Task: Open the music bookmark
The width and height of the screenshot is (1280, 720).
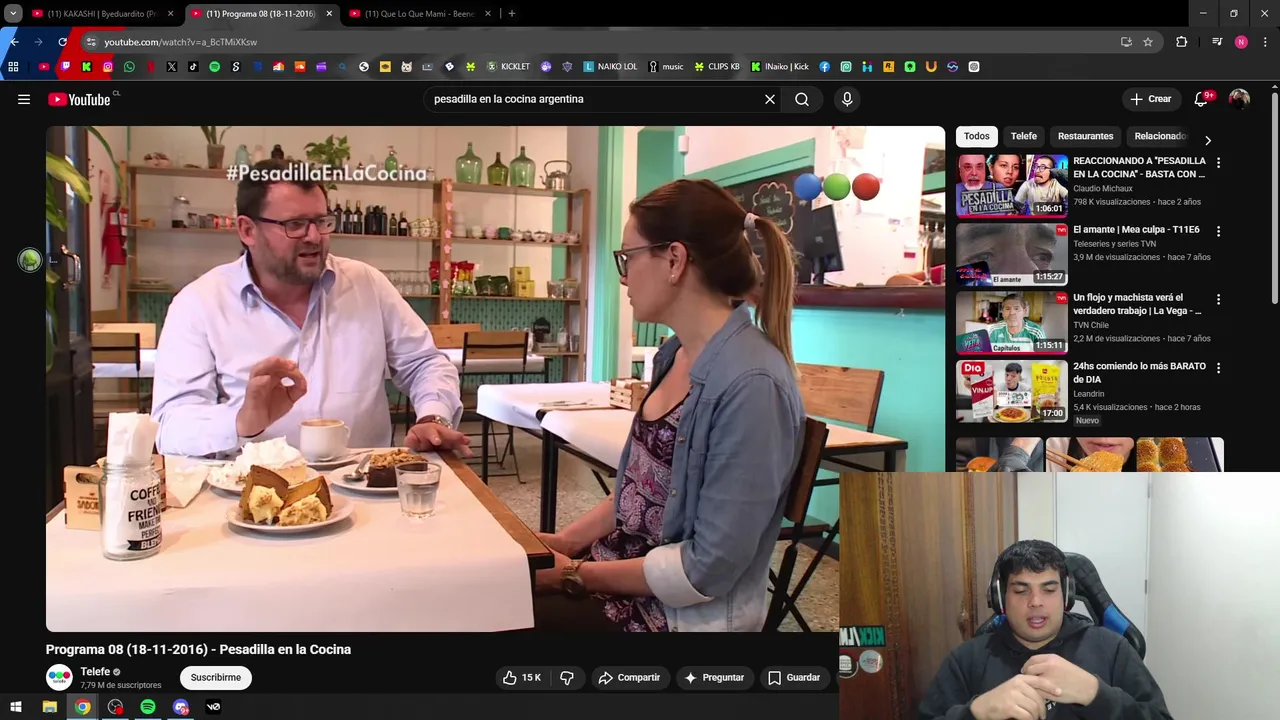Action: (x=666, y=67)
